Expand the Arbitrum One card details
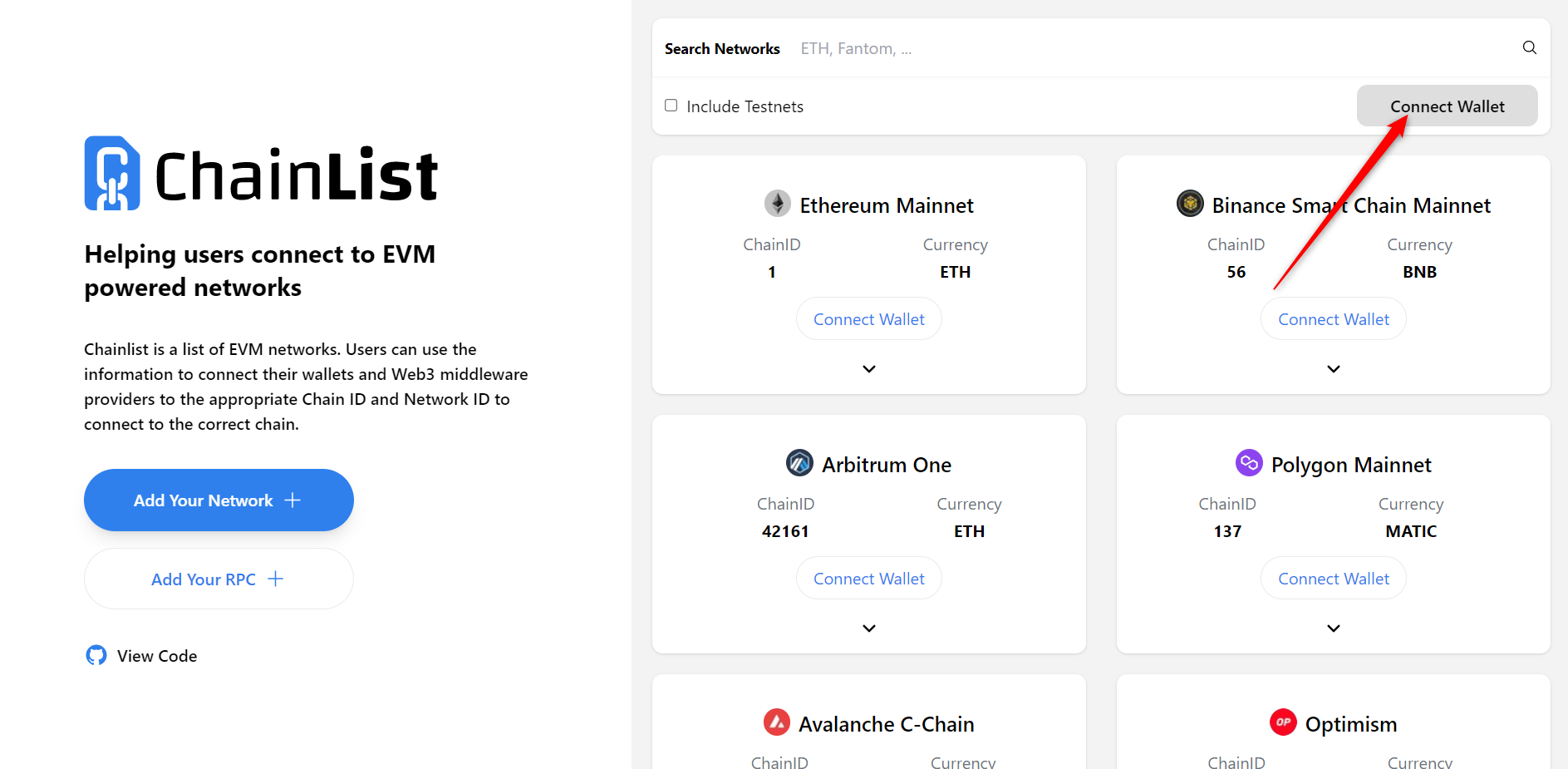1568x769 pixels. [869, 629]
